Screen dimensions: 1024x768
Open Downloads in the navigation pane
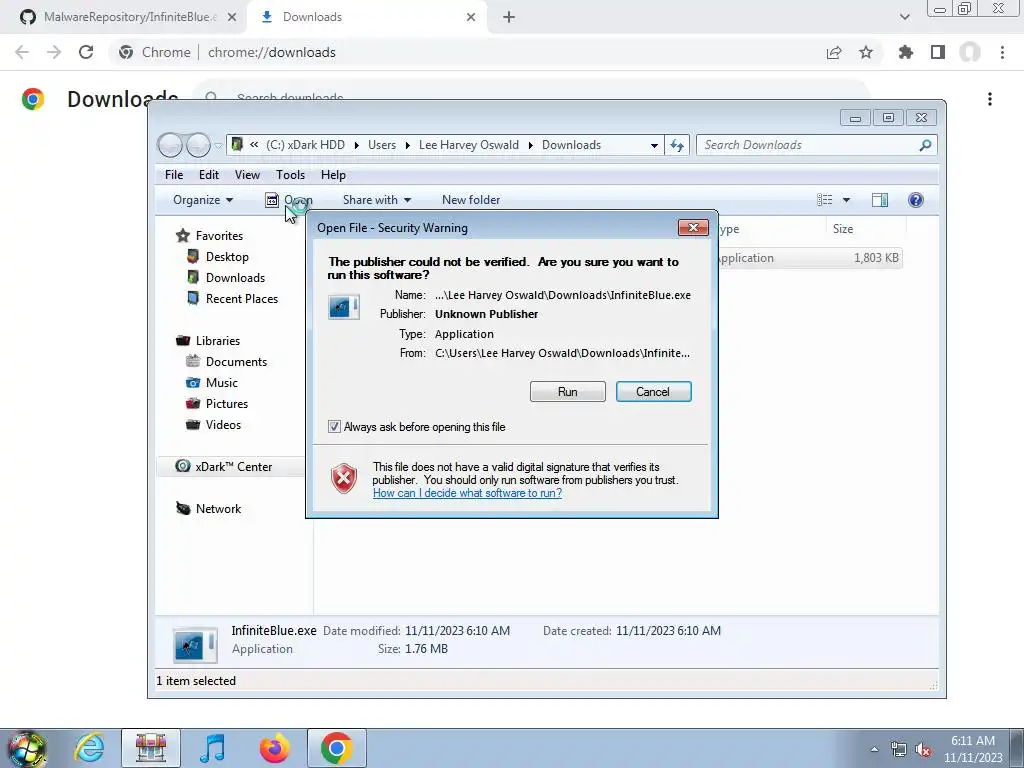pos(235,278)
